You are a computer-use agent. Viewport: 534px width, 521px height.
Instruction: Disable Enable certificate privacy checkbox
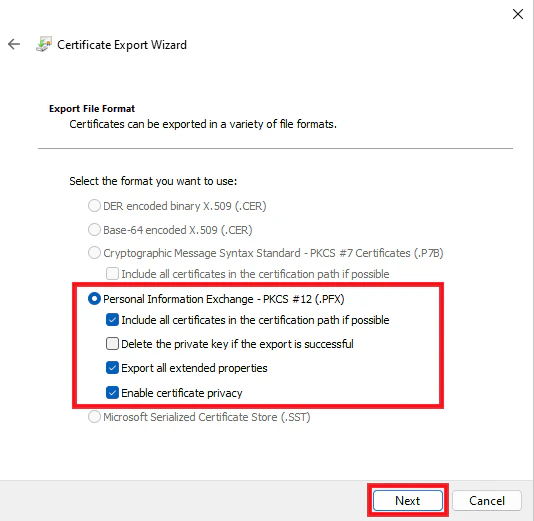pyautogui.click(x=112, y=393)
